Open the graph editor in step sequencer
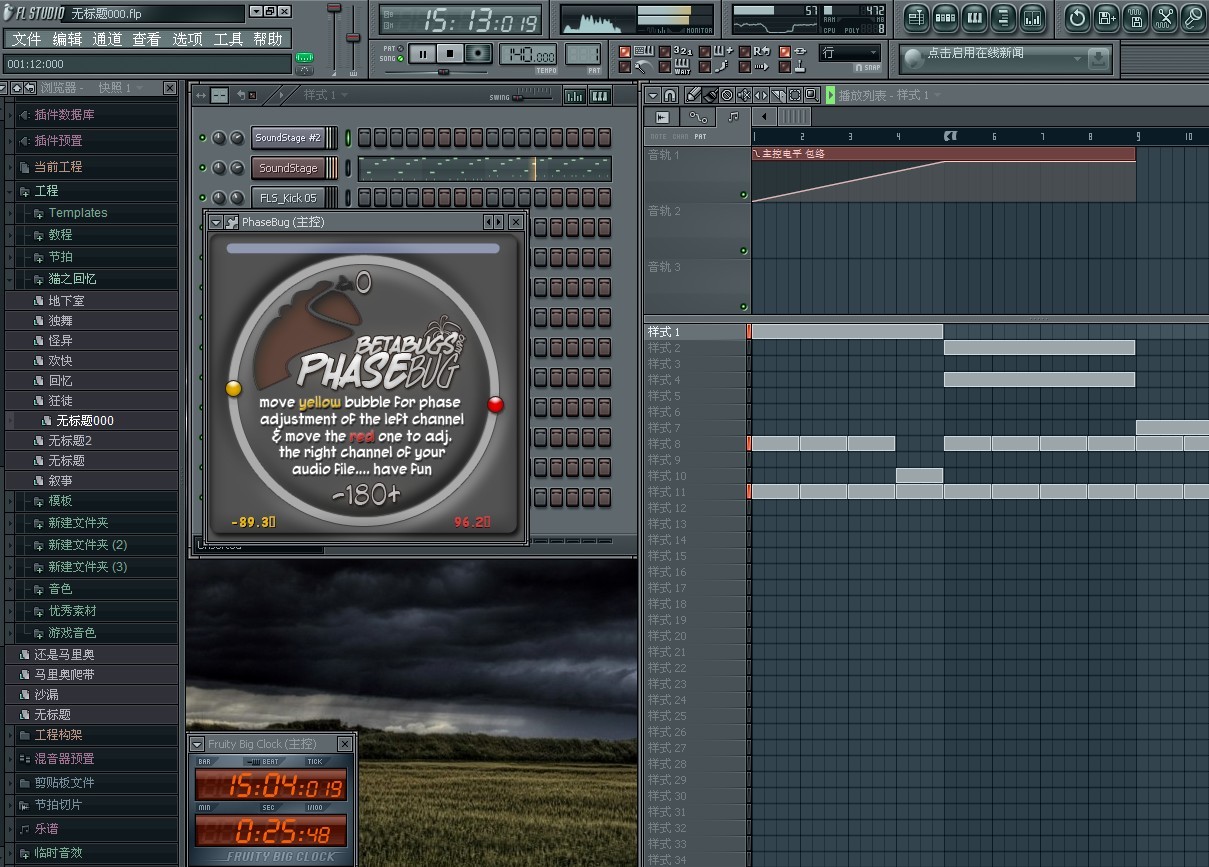This screenshot has height=867, width=1209. click(x=575, y=96)
